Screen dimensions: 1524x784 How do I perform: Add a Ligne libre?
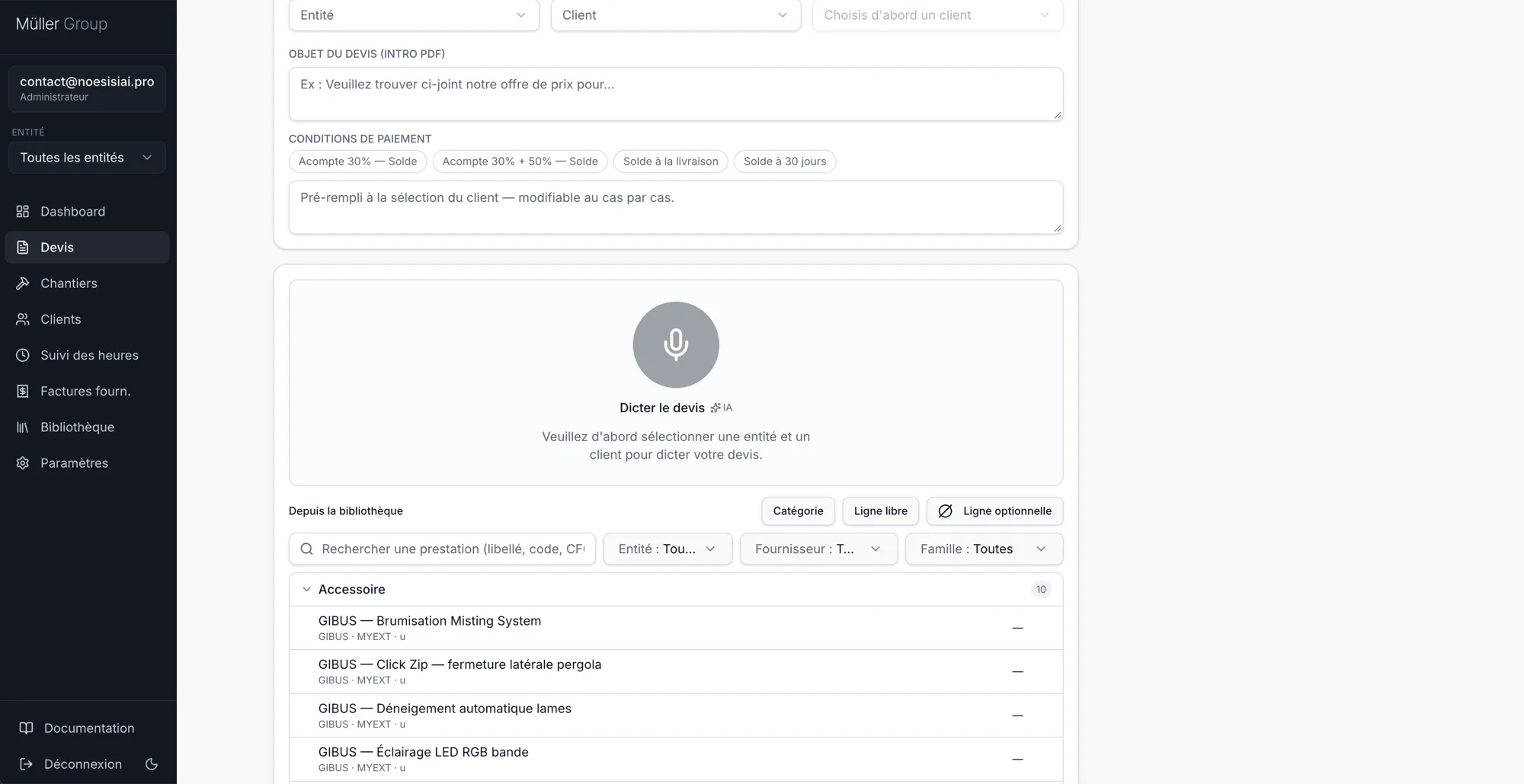tap(880, 510)
